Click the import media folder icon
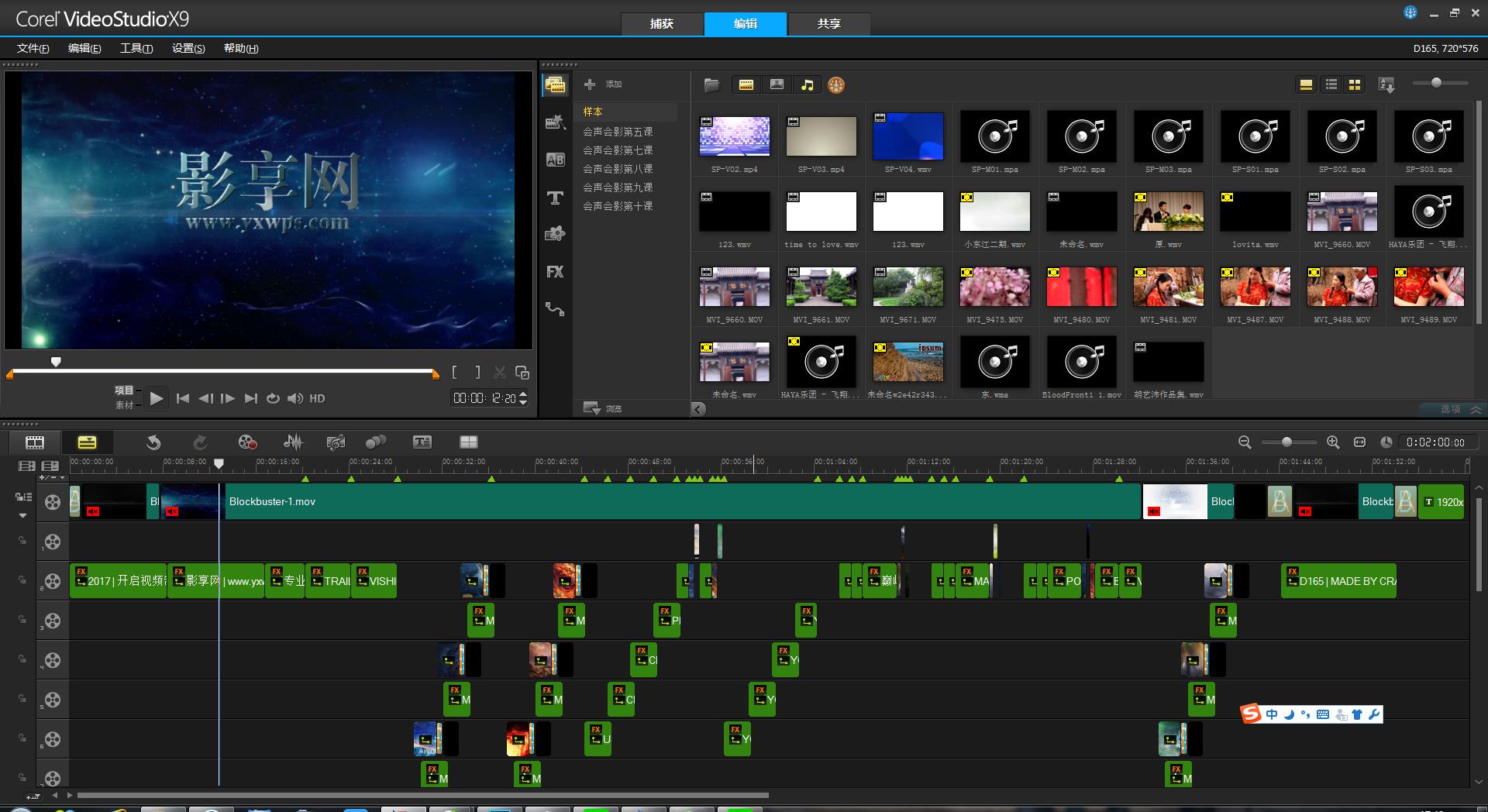Image resolution: width=1488 pixels, height=812 pixels. tap(711, 85)
